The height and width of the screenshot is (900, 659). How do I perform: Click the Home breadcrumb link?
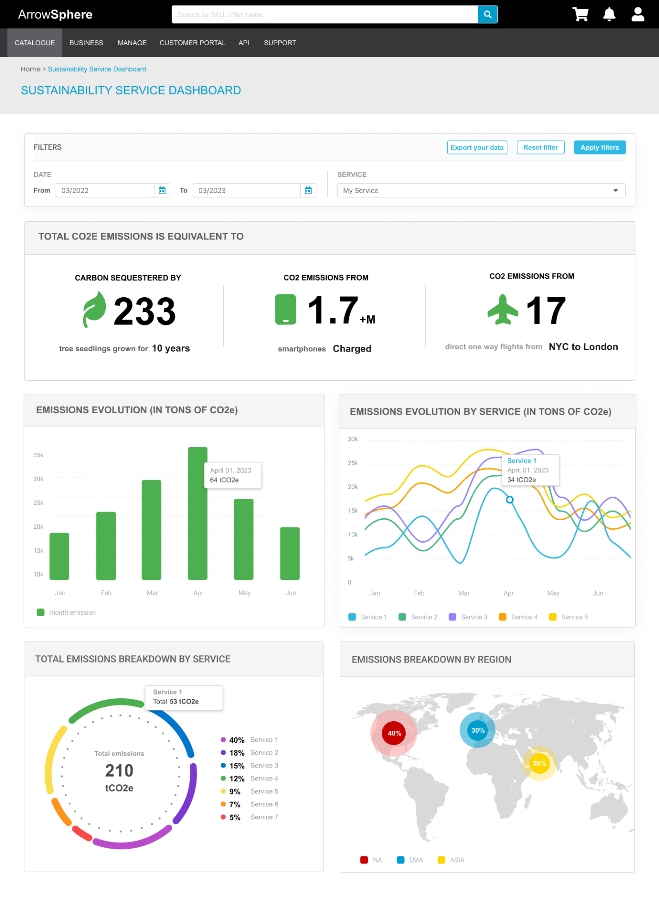30,69
